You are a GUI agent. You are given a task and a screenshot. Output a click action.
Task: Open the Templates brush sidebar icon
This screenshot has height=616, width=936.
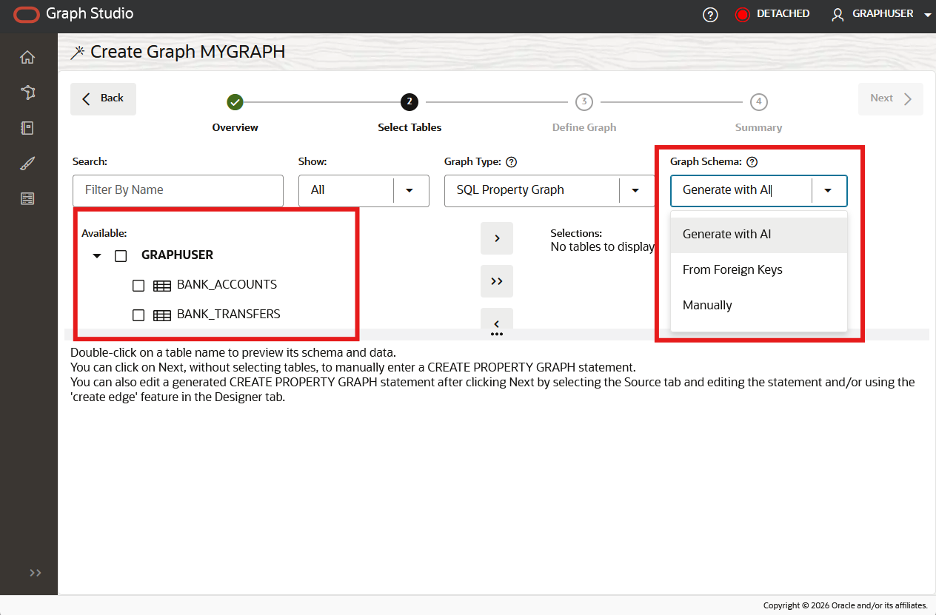(27, 163)
